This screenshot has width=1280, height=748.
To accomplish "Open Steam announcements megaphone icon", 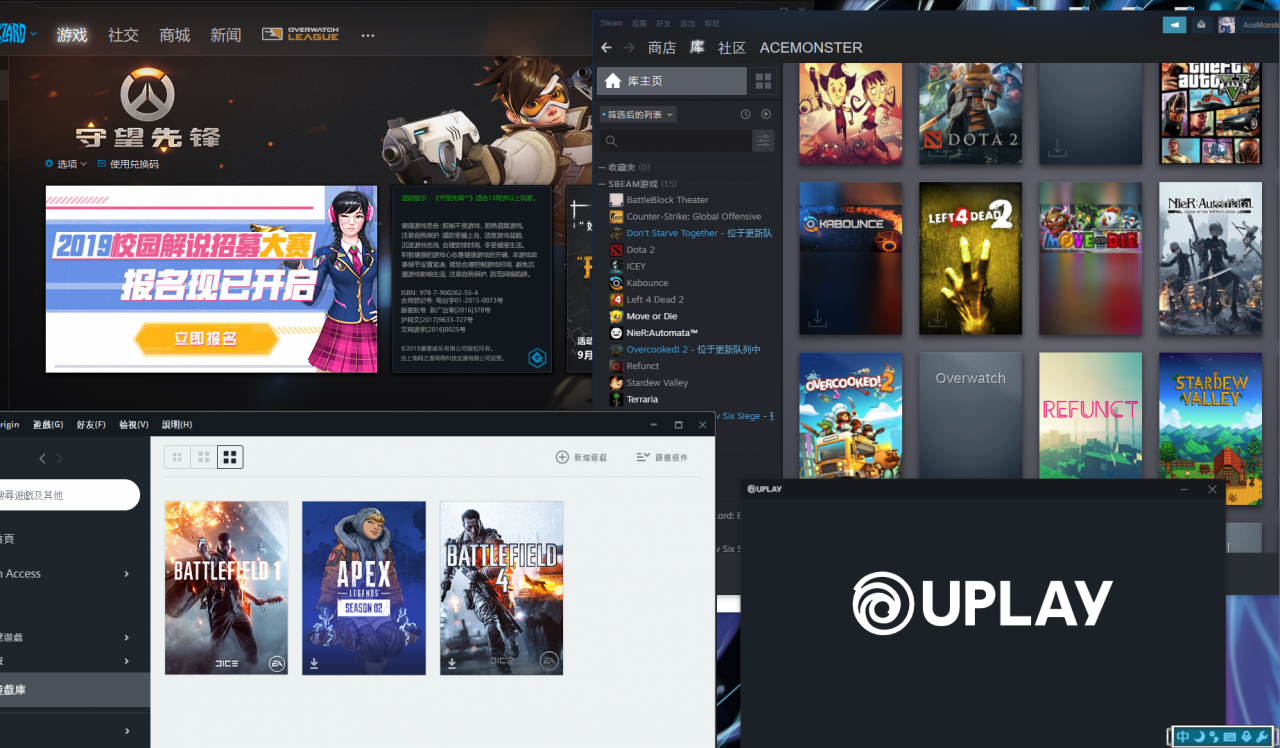I will pos(1174,25).
